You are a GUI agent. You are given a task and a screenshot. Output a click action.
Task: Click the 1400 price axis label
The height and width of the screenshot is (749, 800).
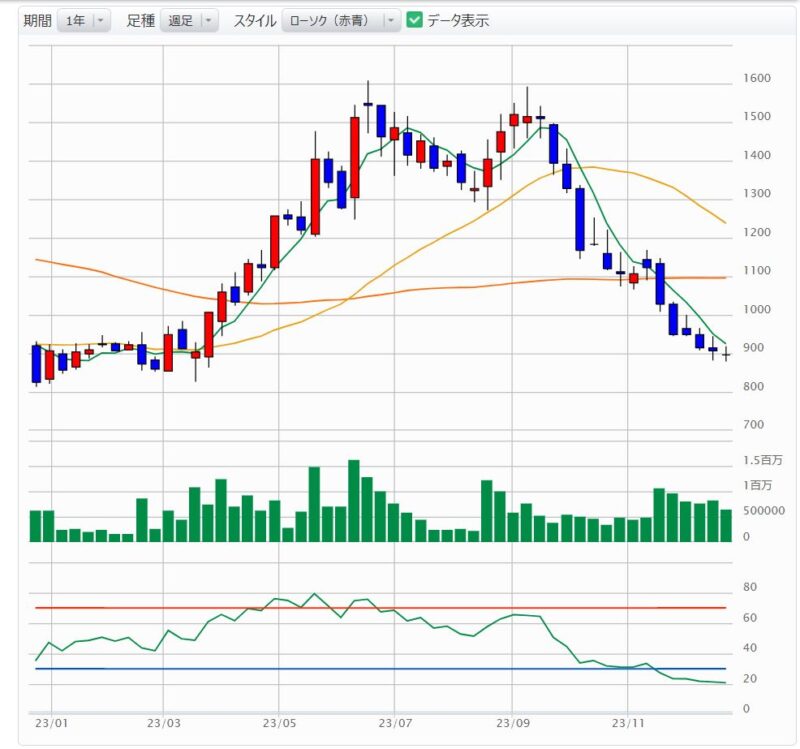click(757, 155)
